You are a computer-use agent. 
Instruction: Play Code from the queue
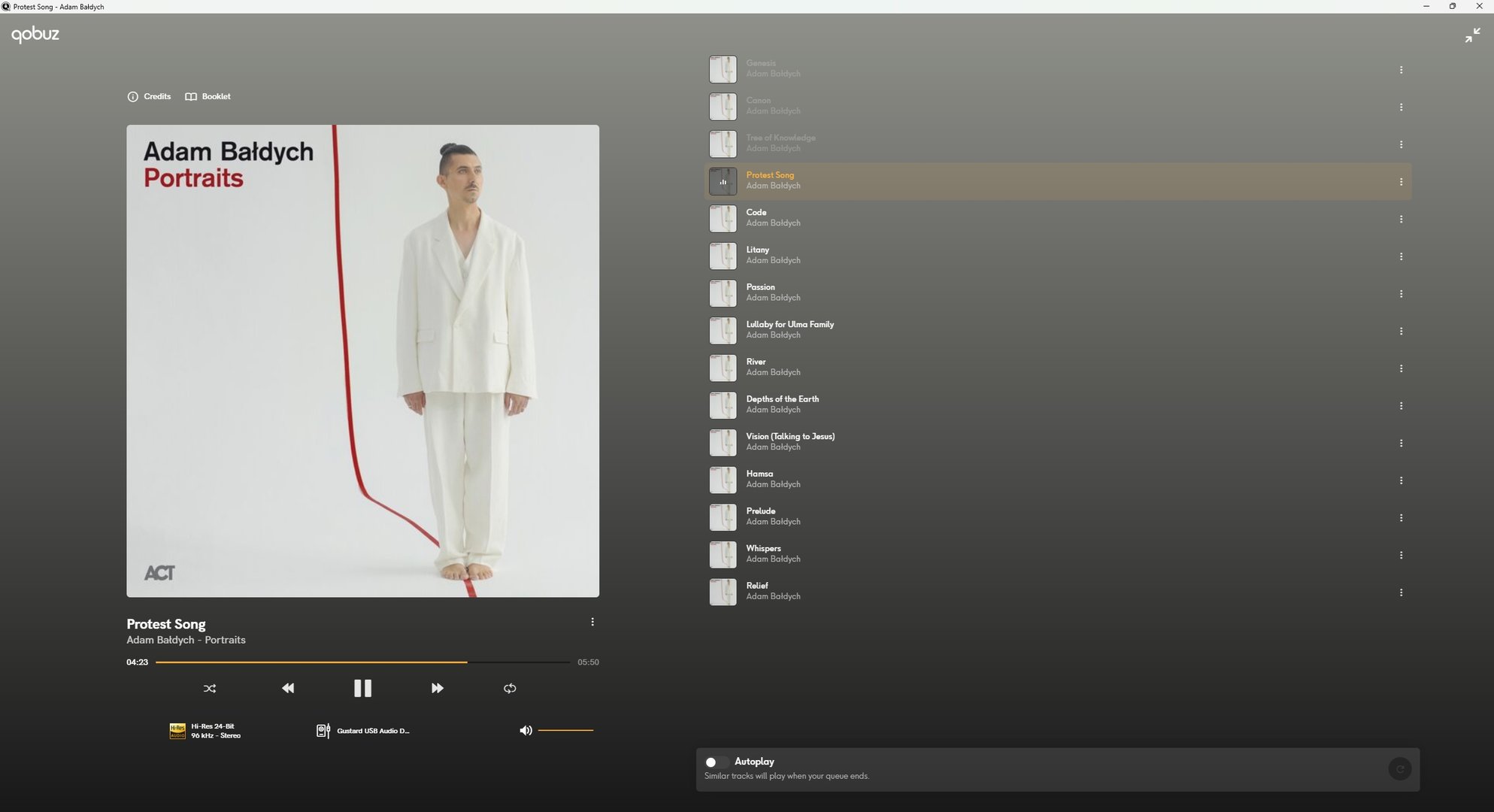pyautogui.click(x=1057, y=219)
